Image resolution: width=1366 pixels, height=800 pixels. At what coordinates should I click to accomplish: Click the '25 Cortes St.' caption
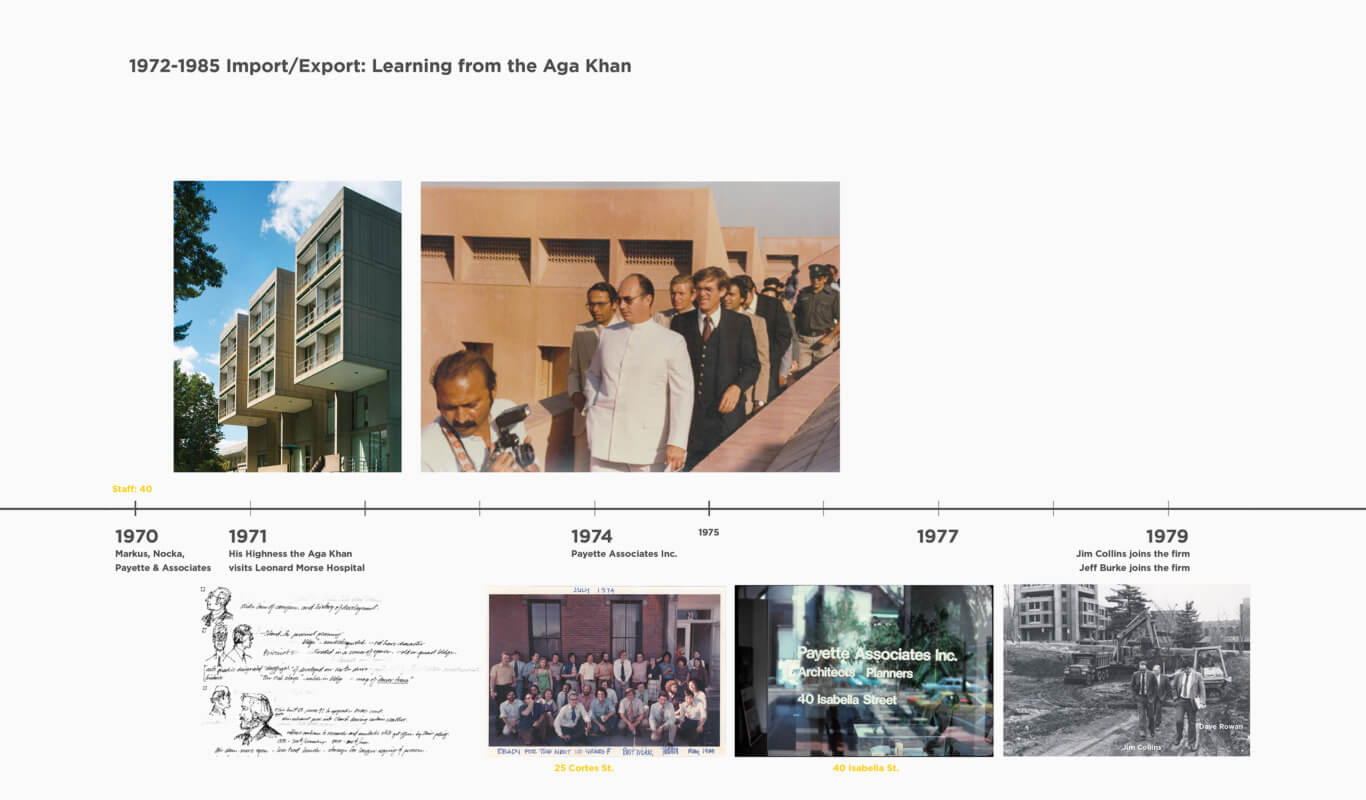(584, 768)
